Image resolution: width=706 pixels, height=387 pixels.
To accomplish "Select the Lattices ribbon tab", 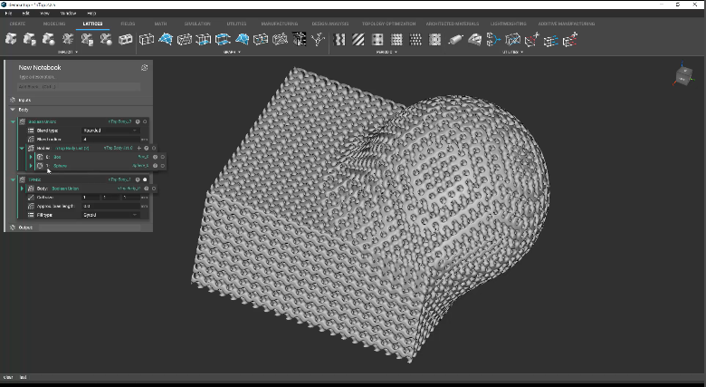I will pos(93,23).
